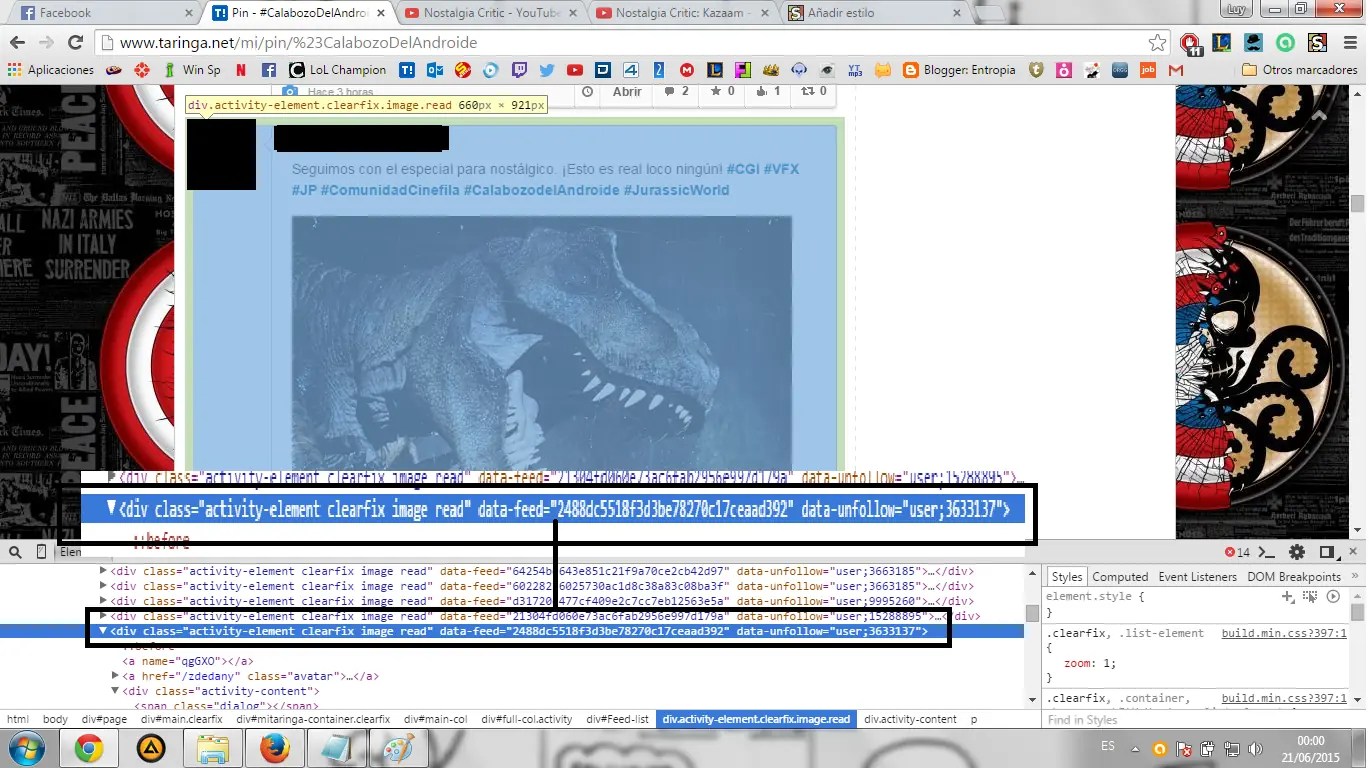Expand the div row with data-feed 602282
Viewport: 1370px width, 768px height.
tap(104, 586)
